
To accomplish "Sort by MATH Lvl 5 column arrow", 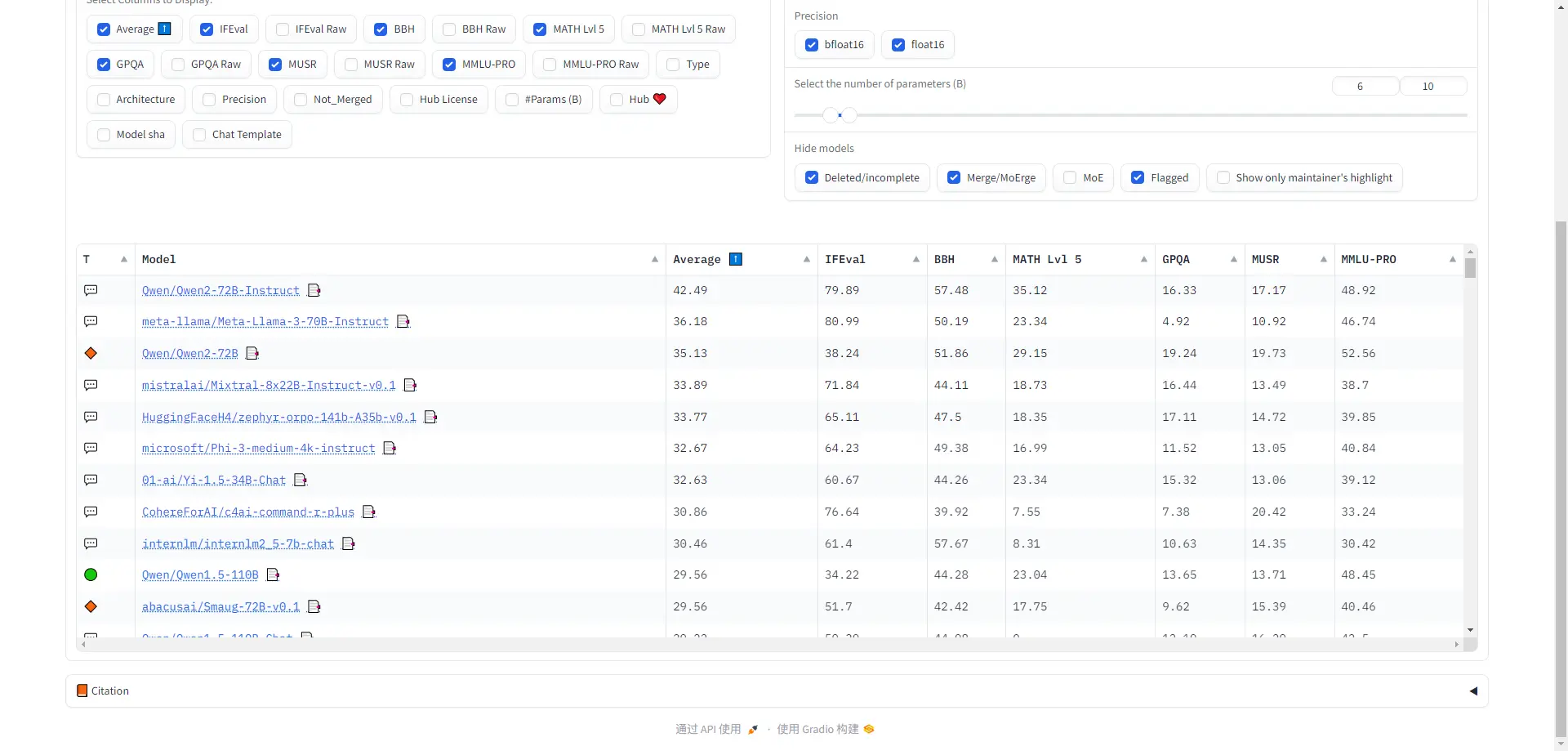I will tap(1144, 259).
